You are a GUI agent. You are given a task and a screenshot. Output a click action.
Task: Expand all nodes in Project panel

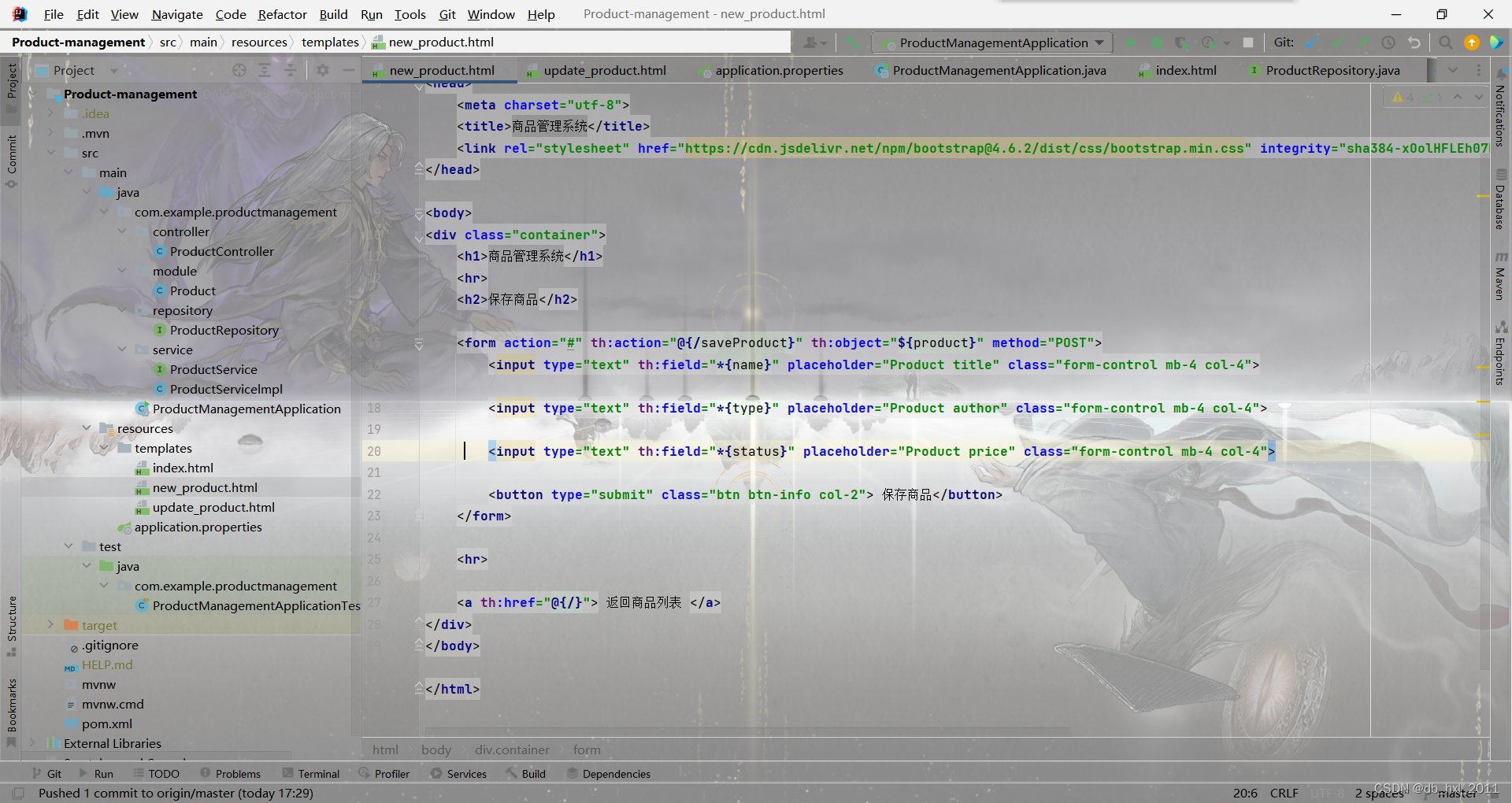coord(265,70)
